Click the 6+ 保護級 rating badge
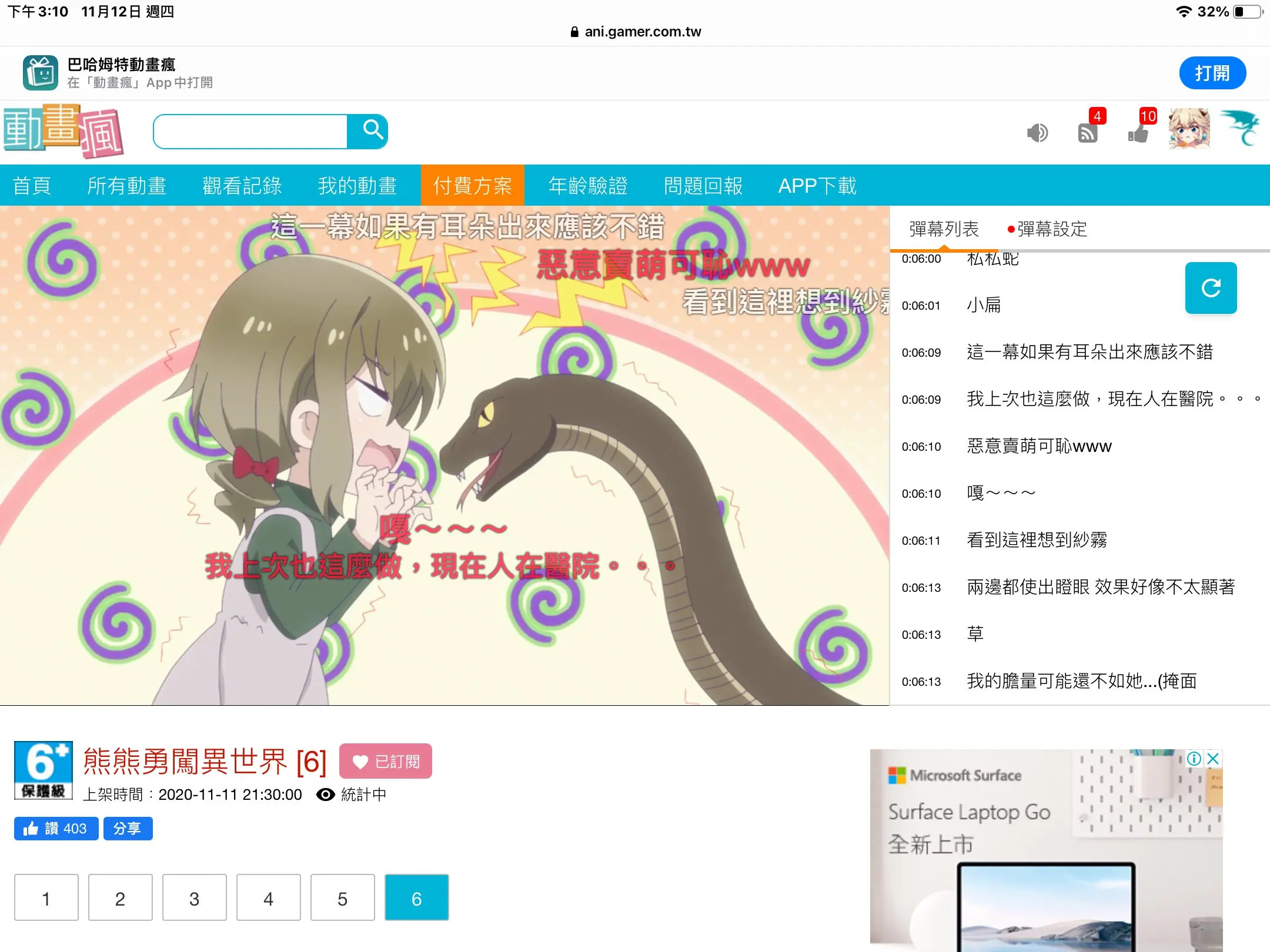Screen dimensions: 1270x952 point(44,770)
